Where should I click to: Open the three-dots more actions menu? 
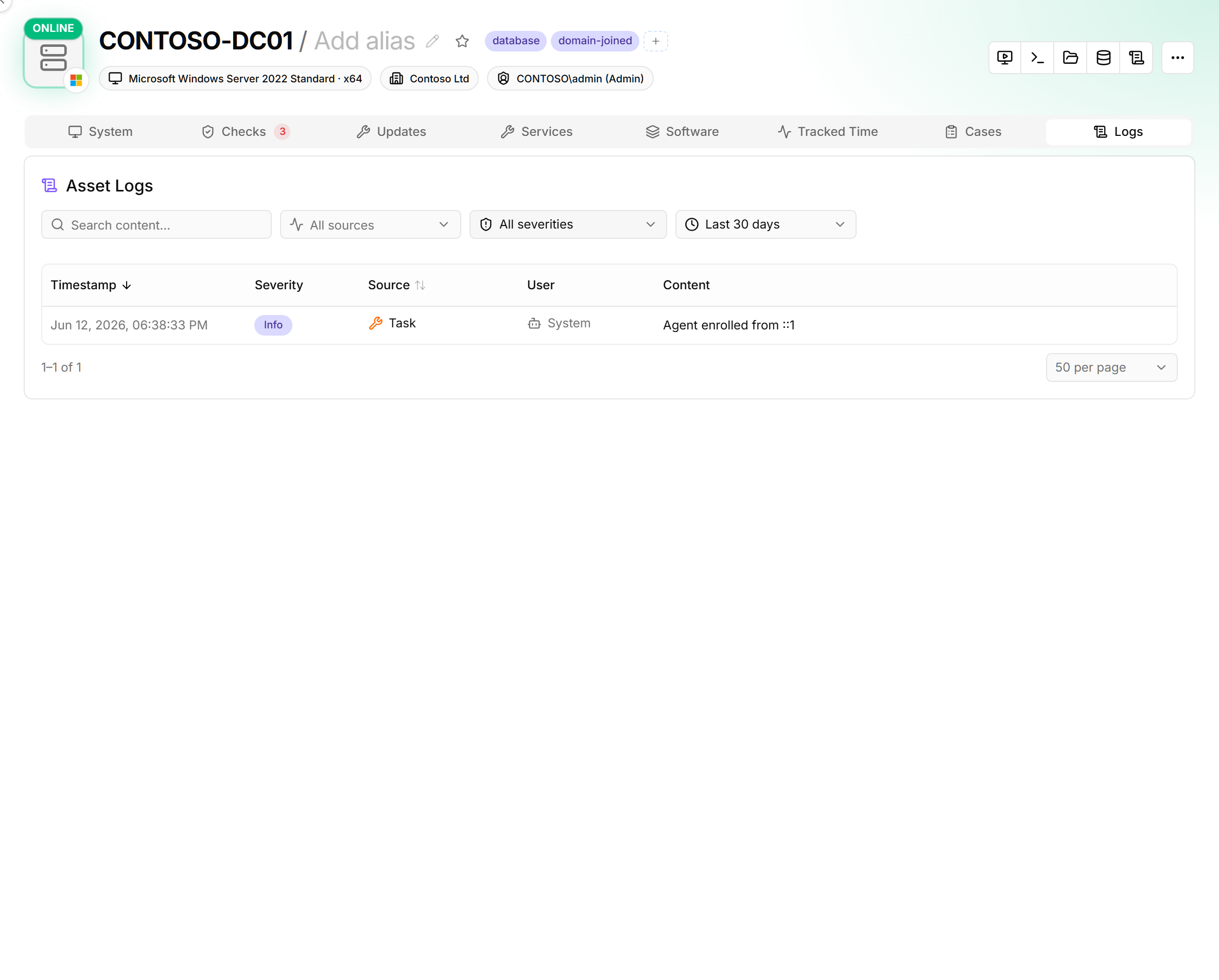1178,58
